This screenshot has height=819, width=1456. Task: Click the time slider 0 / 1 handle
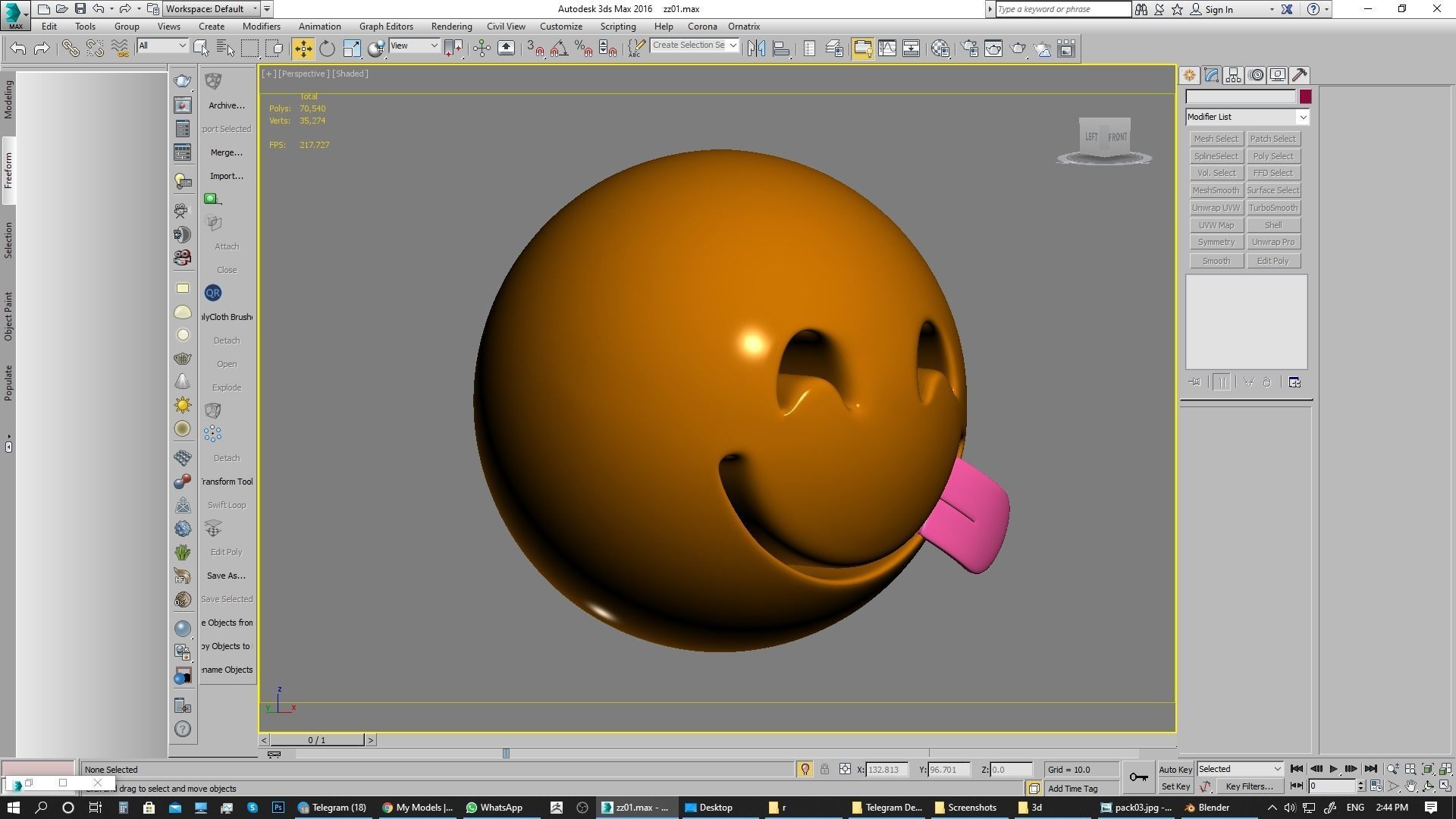coord(317,740)
